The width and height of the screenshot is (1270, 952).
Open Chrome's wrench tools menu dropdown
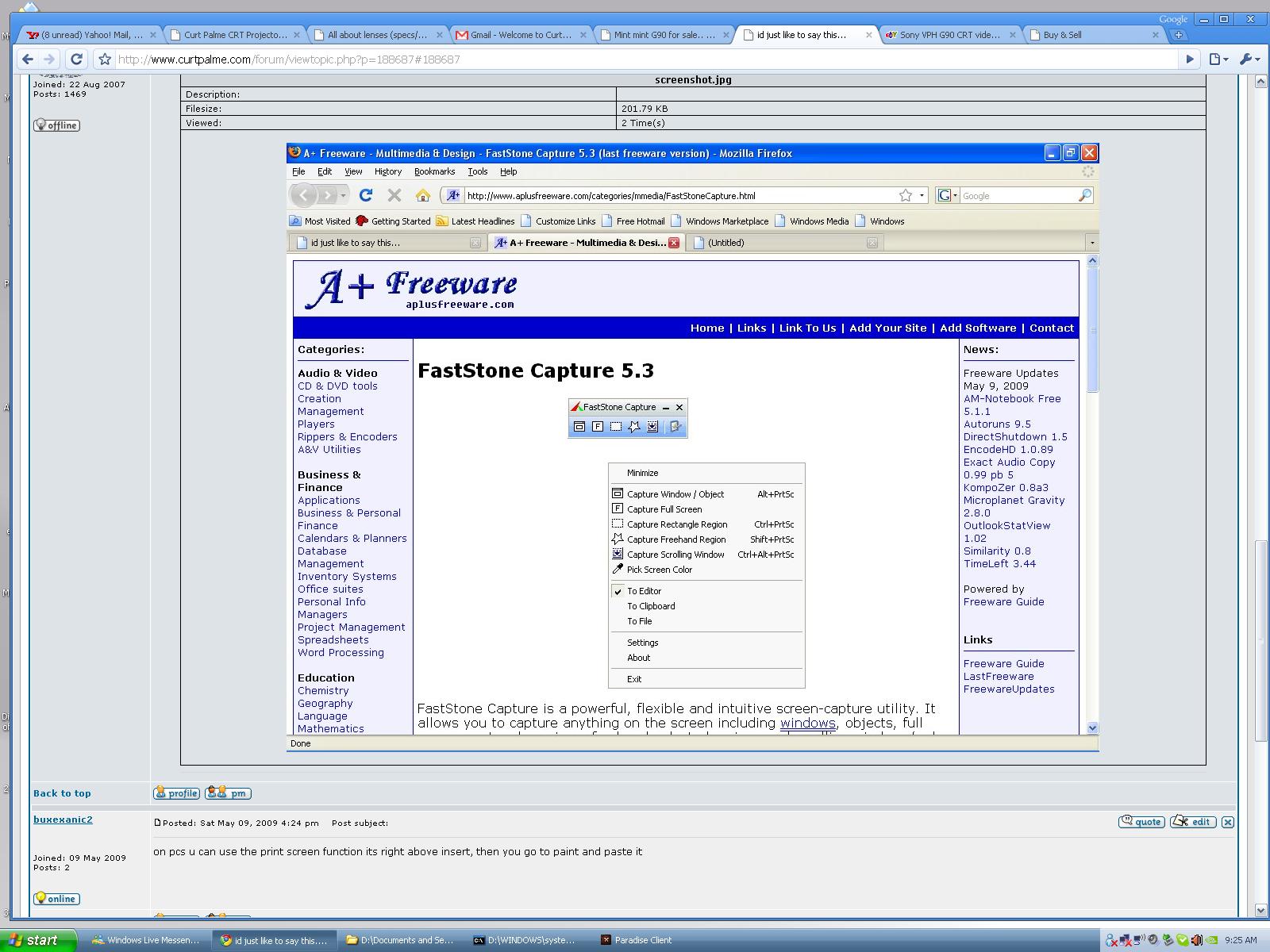(x=1249, y=59)
